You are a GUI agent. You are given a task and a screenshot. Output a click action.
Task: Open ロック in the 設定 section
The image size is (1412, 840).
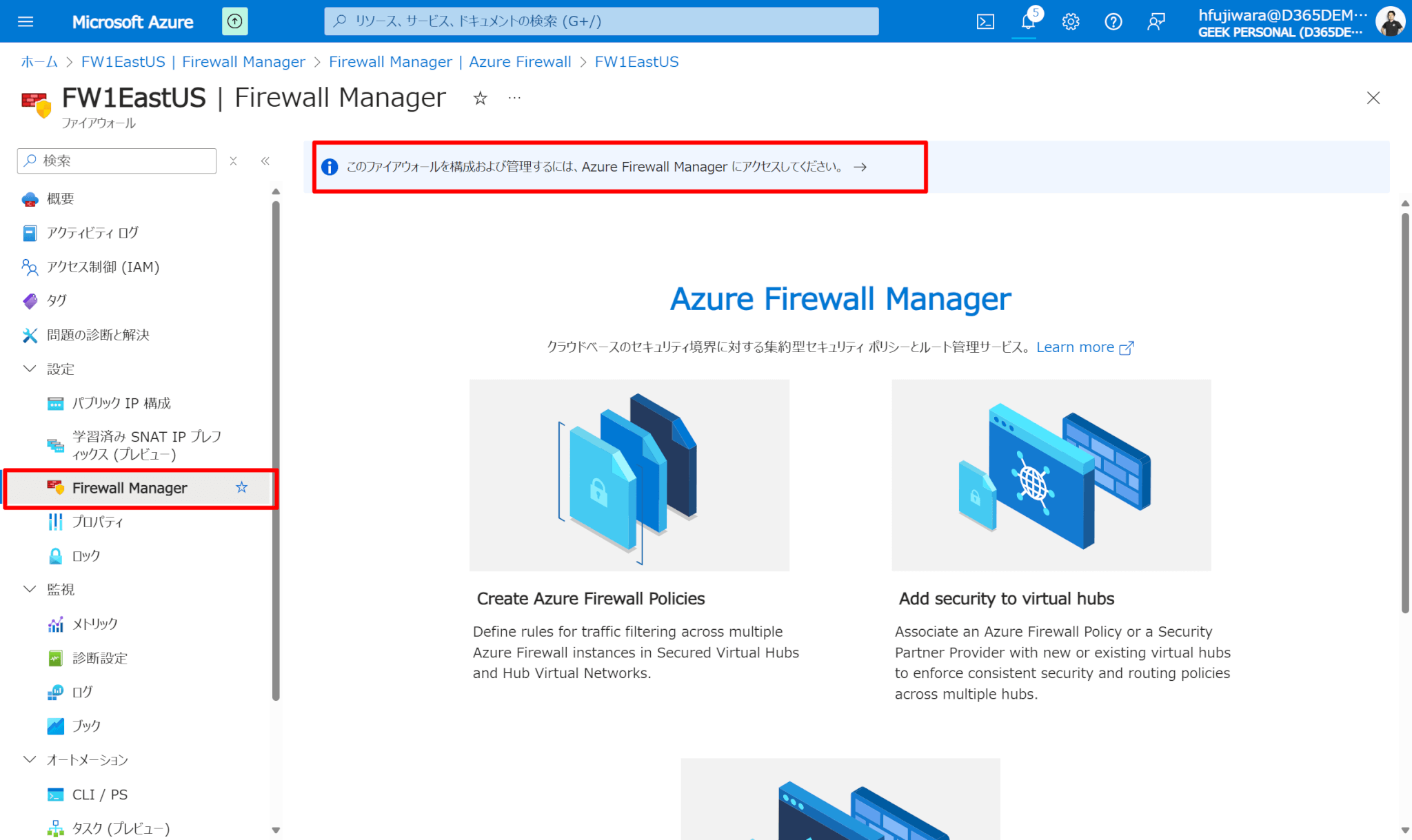click(85, 555)
